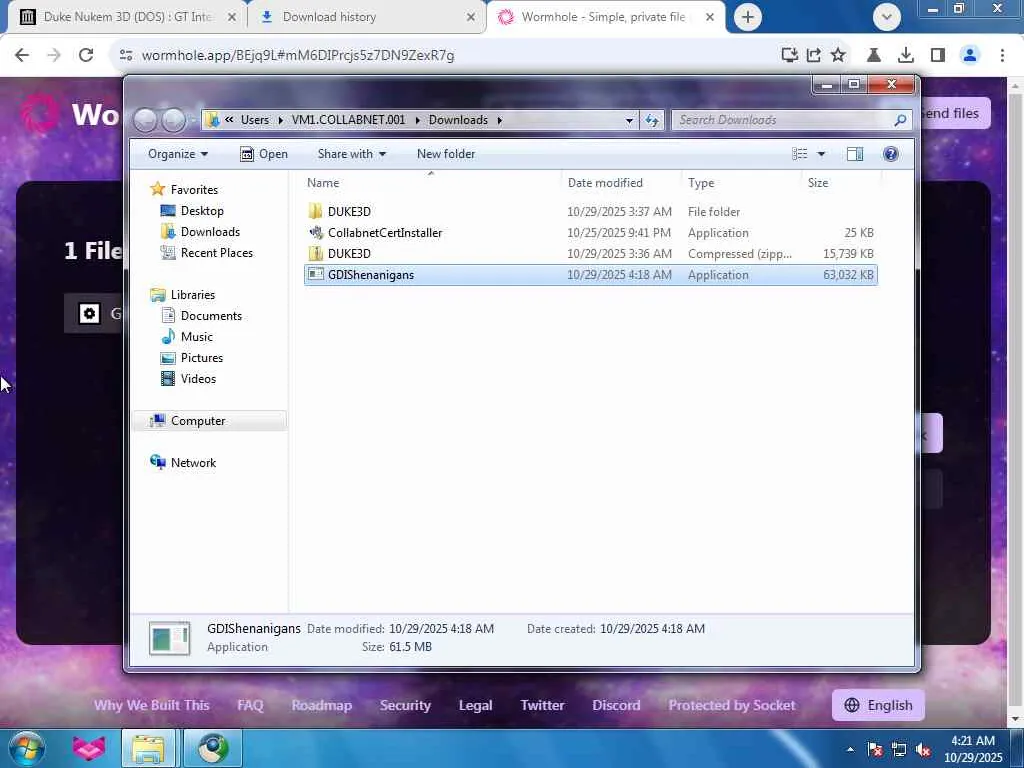
Task: Click taskbar clock showing 4:21 AM
Action: click(972, 749)
